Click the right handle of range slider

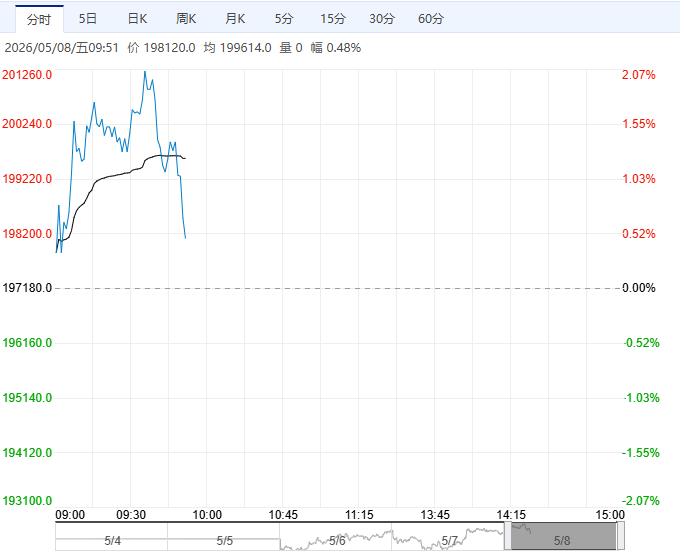tap(621, 536)
